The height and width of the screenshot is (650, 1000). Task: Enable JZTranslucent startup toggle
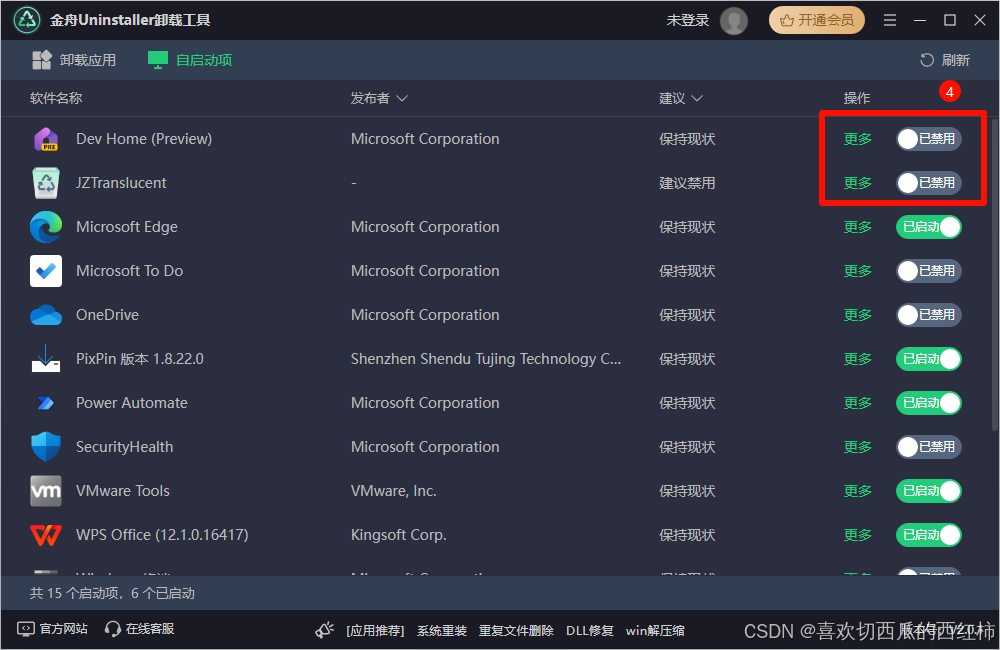pos(929,182)
